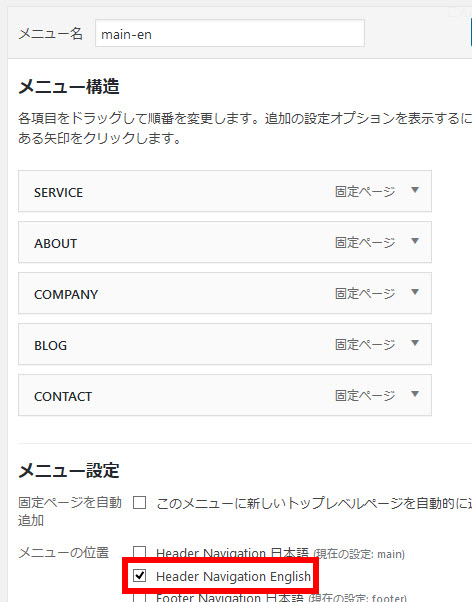Click 固定ページ type label on CONTACT item
472x602 pixels.
point(365,395)
